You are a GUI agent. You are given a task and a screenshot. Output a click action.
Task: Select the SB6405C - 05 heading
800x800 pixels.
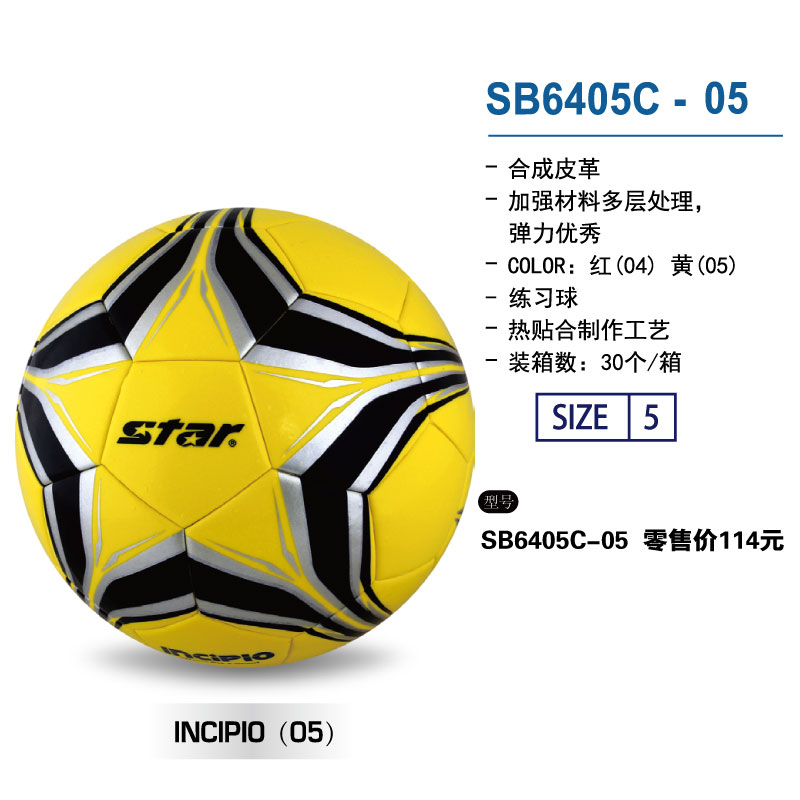pyautogui.click(x=617, y=98)
